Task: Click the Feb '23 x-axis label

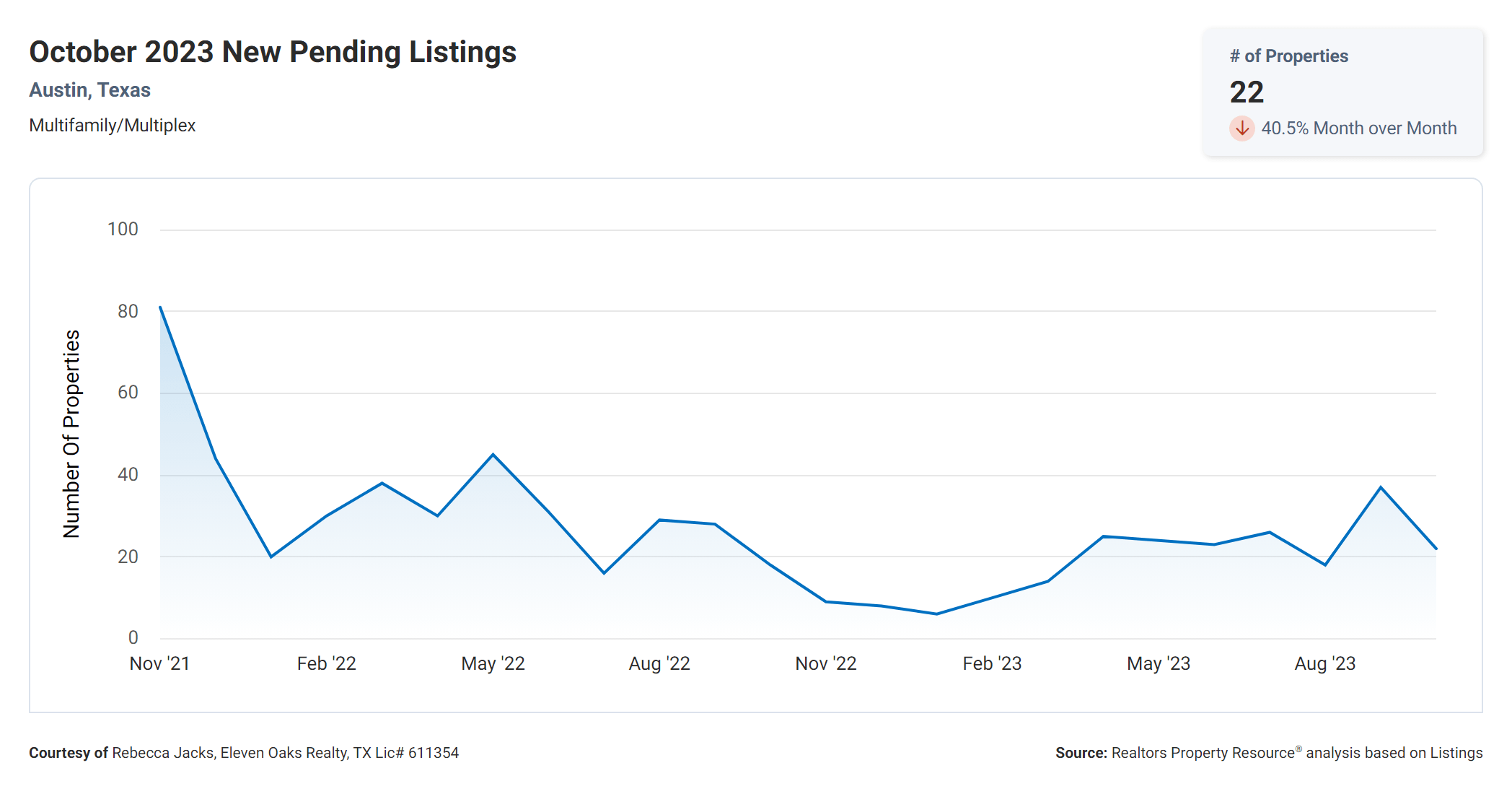Action: pos(992,663)
